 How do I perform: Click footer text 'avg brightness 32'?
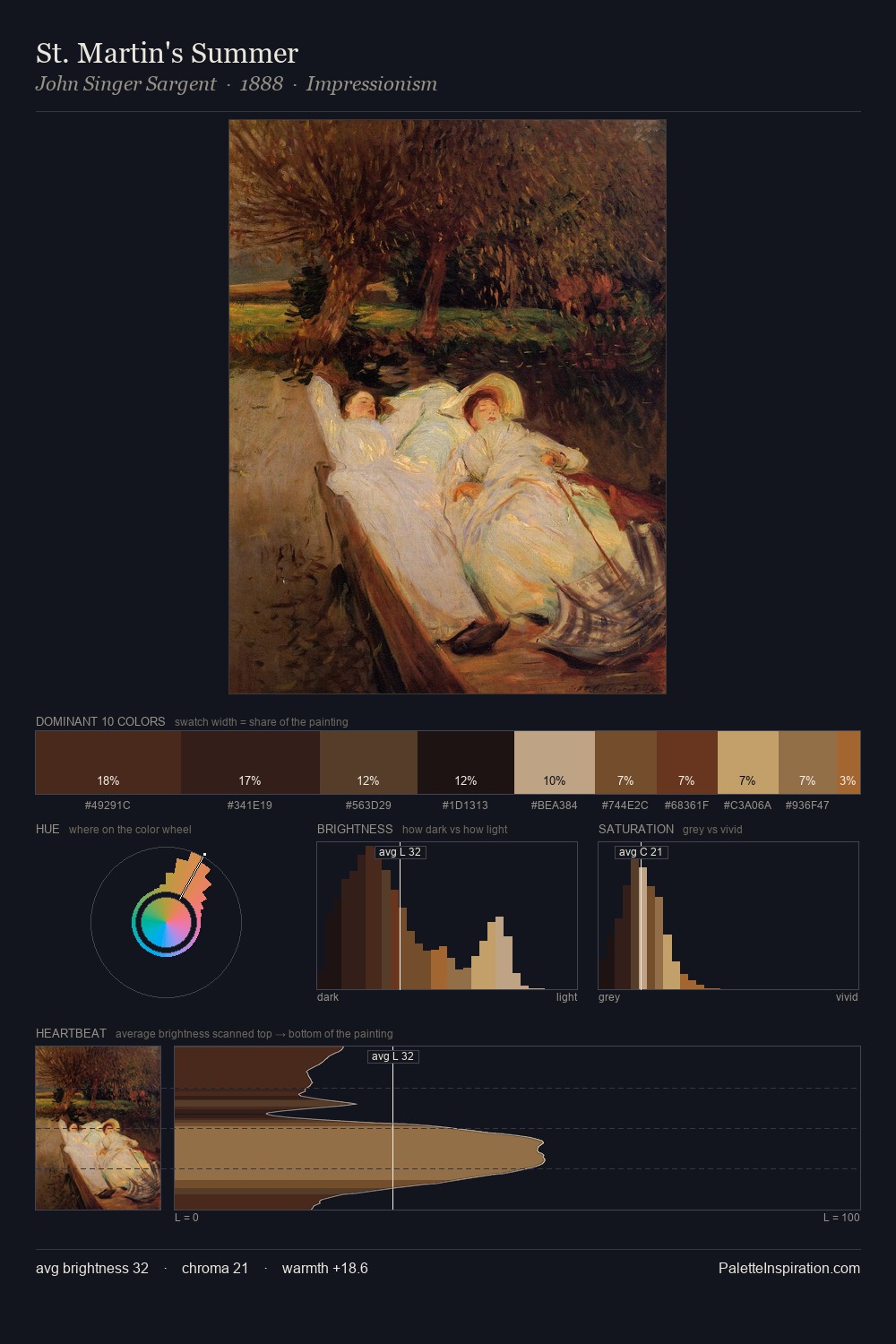click(x=92, y=1268)
